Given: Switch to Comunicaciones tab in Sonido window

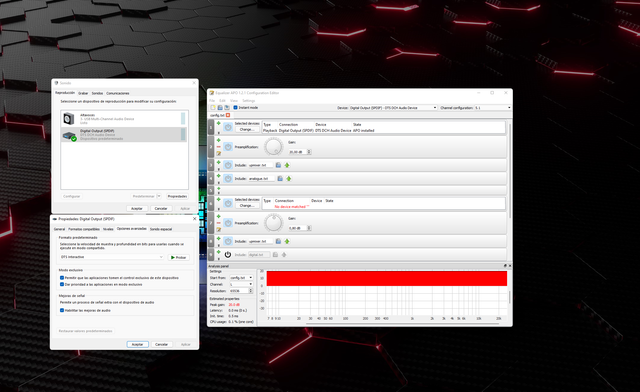Looking at the screenshot, I should tap(118, 93).
